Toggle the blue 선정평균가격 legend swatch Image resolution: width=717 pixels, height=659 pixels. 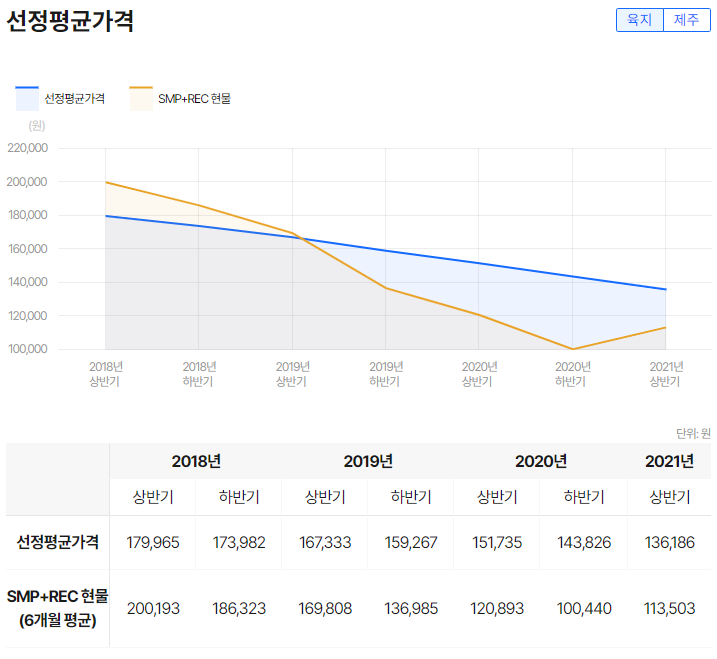pyautogui.click(x=27, y=98)
